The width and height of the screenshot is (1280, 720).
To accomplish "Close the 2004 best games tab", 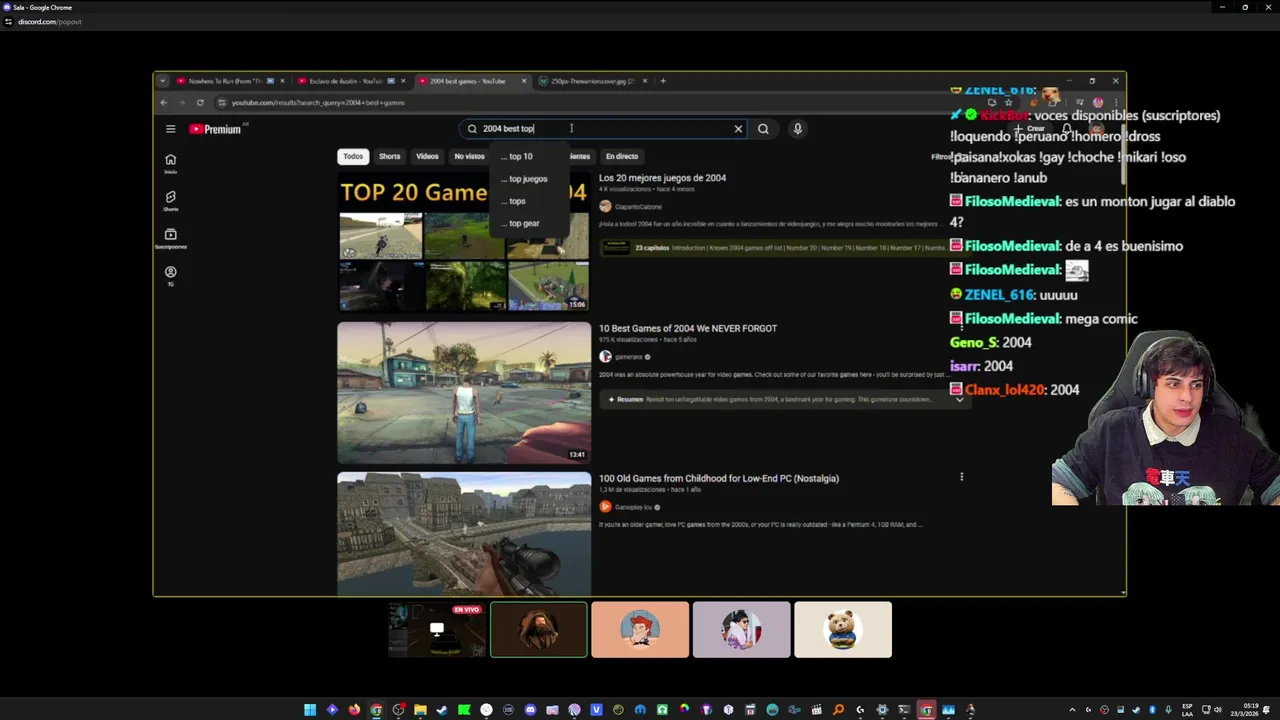I will (x=524, y=81).
